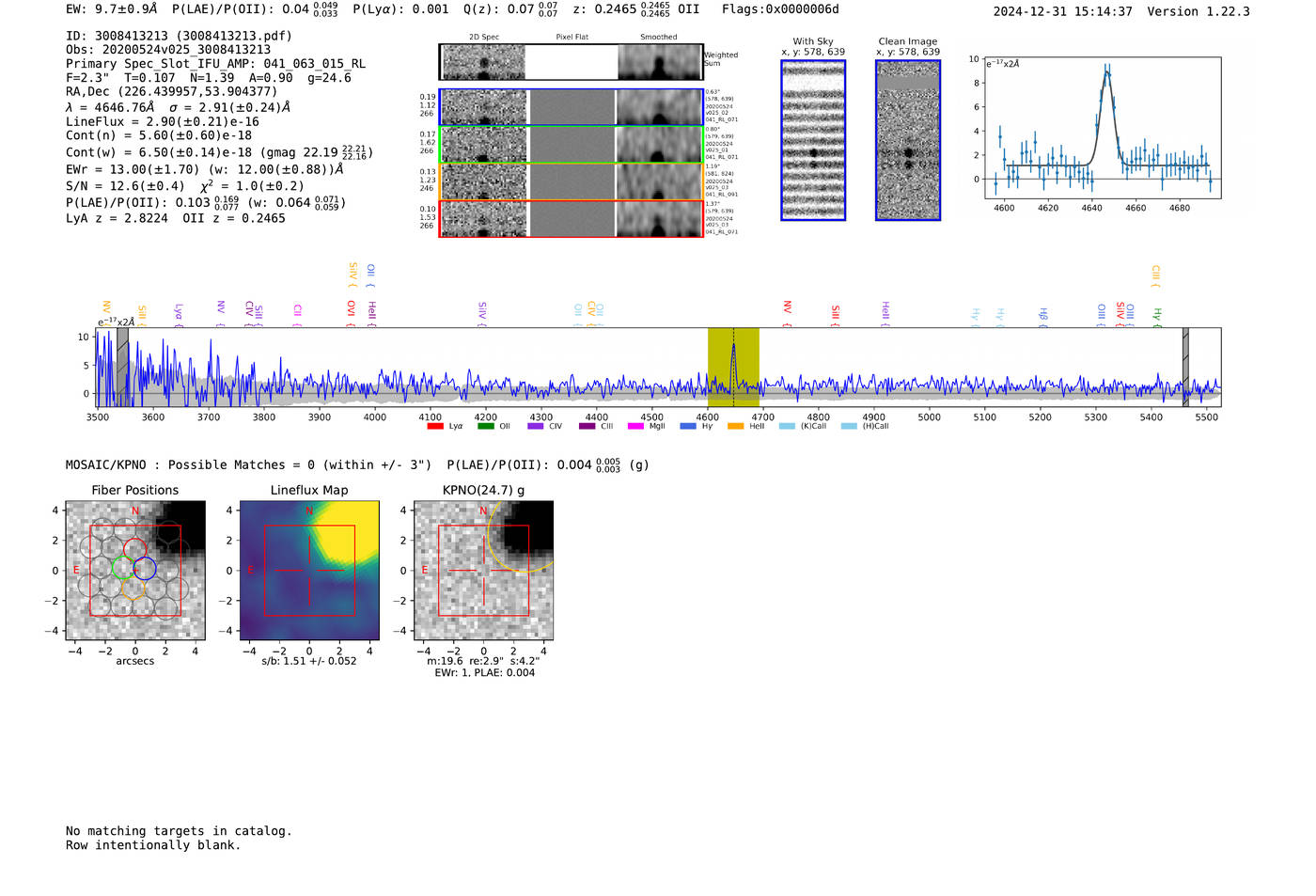Viewport: 1316px width, 896px height.
Task: Open the KPNO(24.7) g image
Action: [483, 571]
